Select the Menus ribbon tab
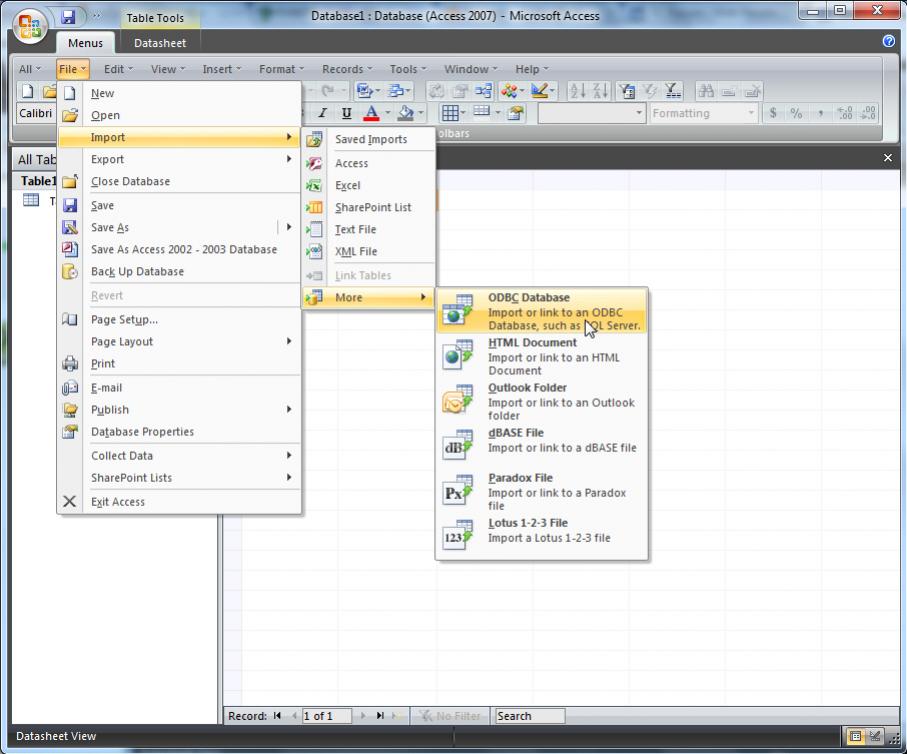The width and height of the screenshot is (907, 754). pyautogui.click(x=85, y=43)
